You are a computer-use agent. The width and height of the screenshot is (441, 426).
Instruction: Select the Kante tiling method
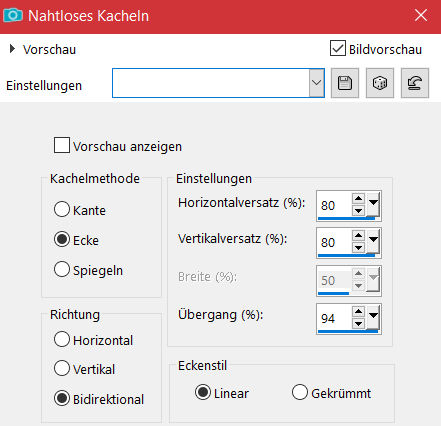[x=62, y=209]
